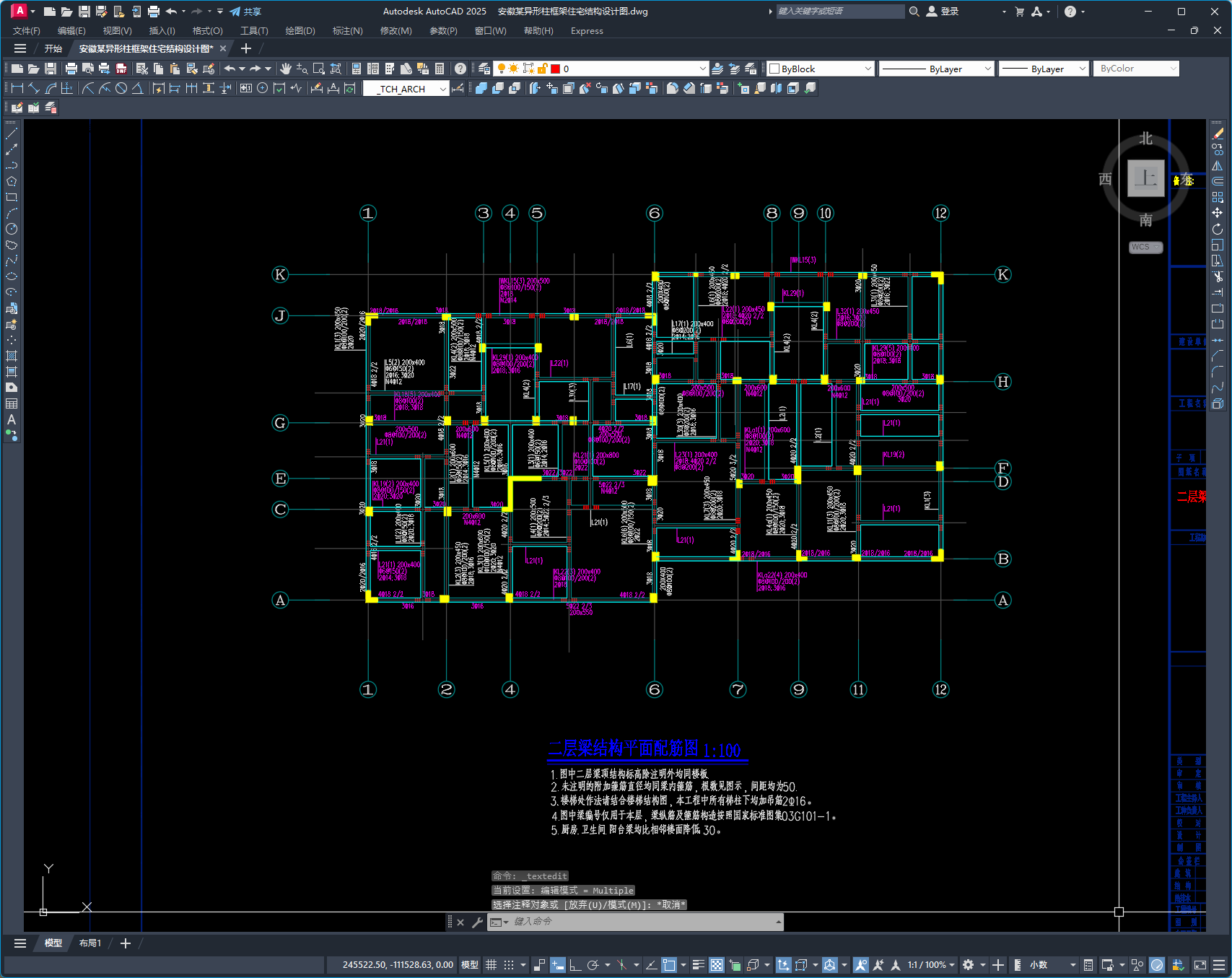Toggle polar tracking in status bar
Viewport: 1232px width, 978px height.
click(593, 965)
